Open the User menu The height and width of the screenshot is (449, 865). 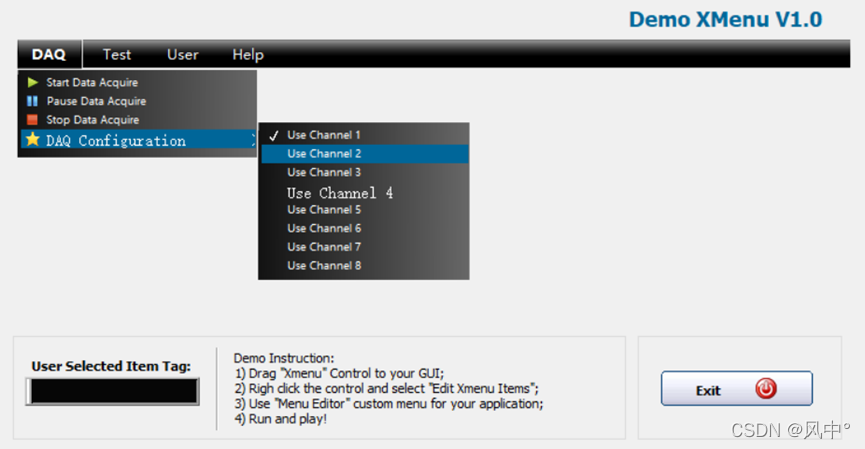pyautogui.click(x=183, y=55)
